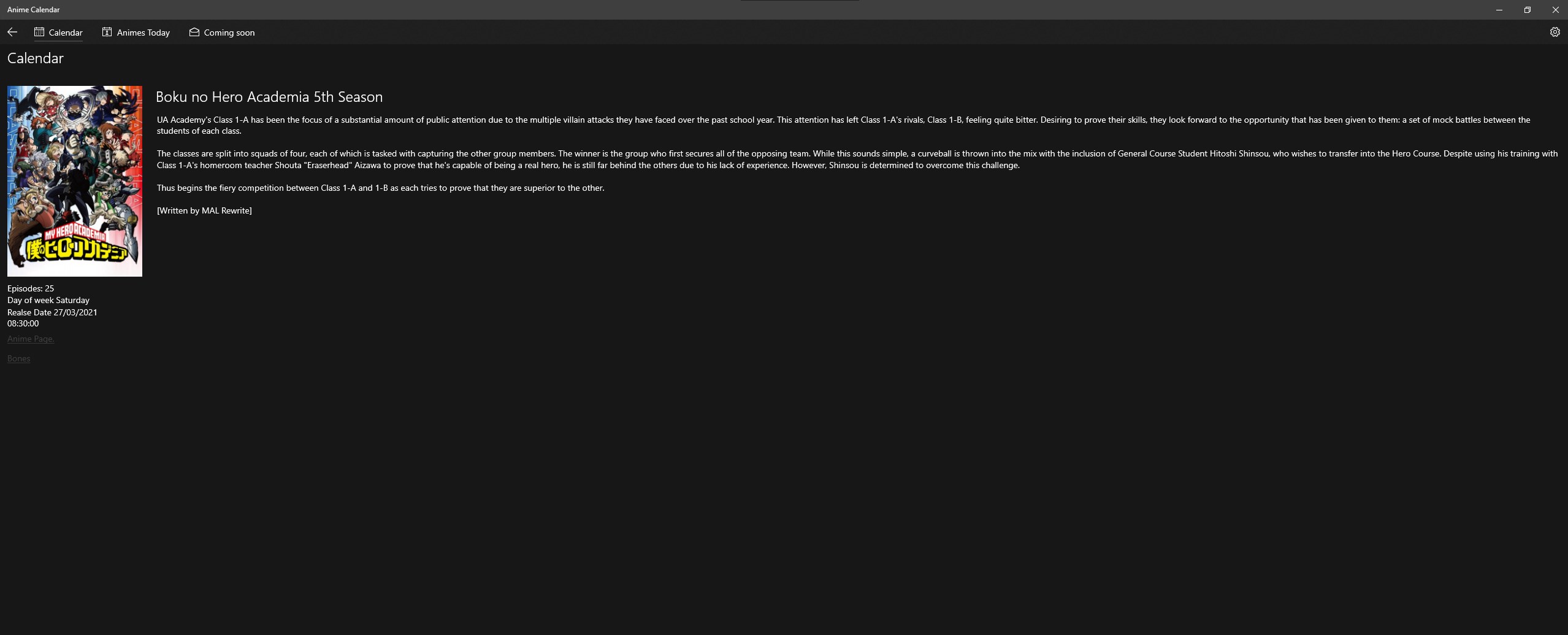Image resolution: width=1568 pixels, height=635 pixels.
Task: Go back using the back arrow
Action: 12,32
